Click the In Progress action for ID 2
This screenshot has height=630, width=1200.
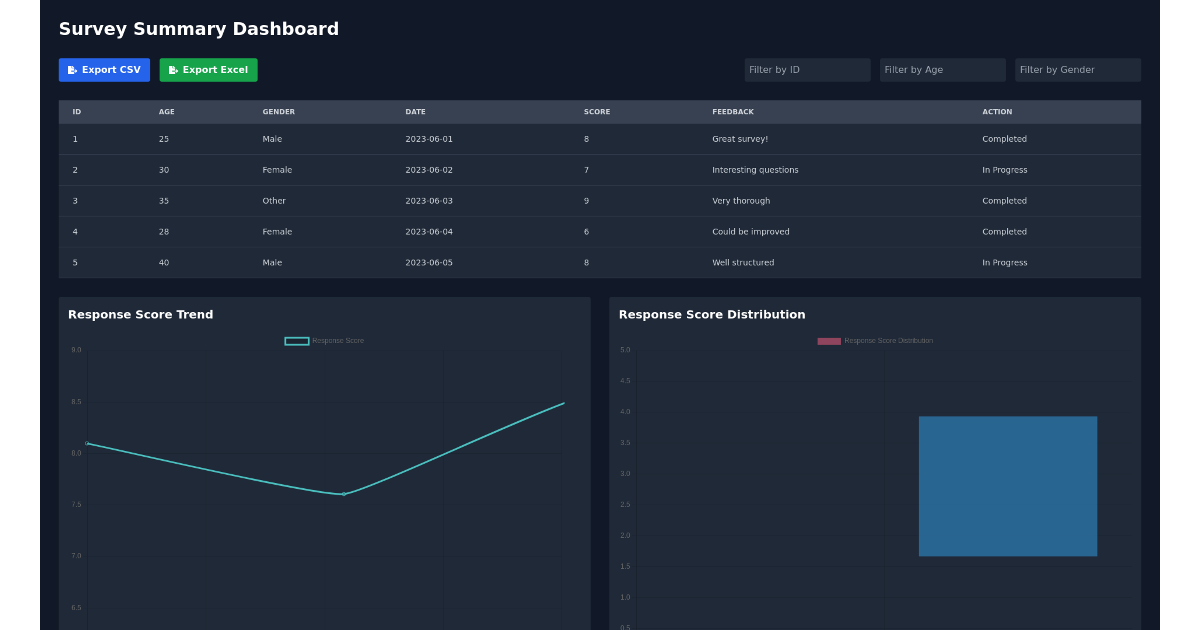click(x=1005, y=170)
